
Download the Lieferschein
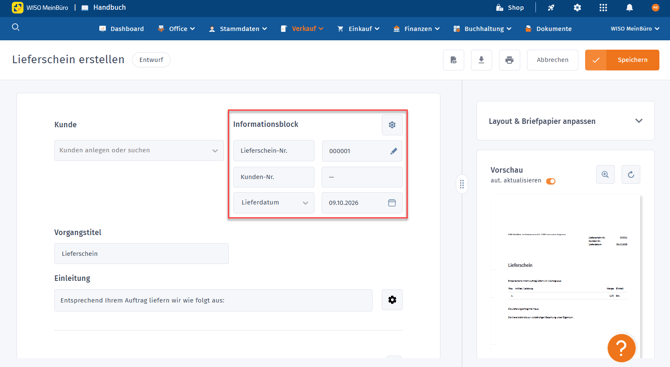481,60
